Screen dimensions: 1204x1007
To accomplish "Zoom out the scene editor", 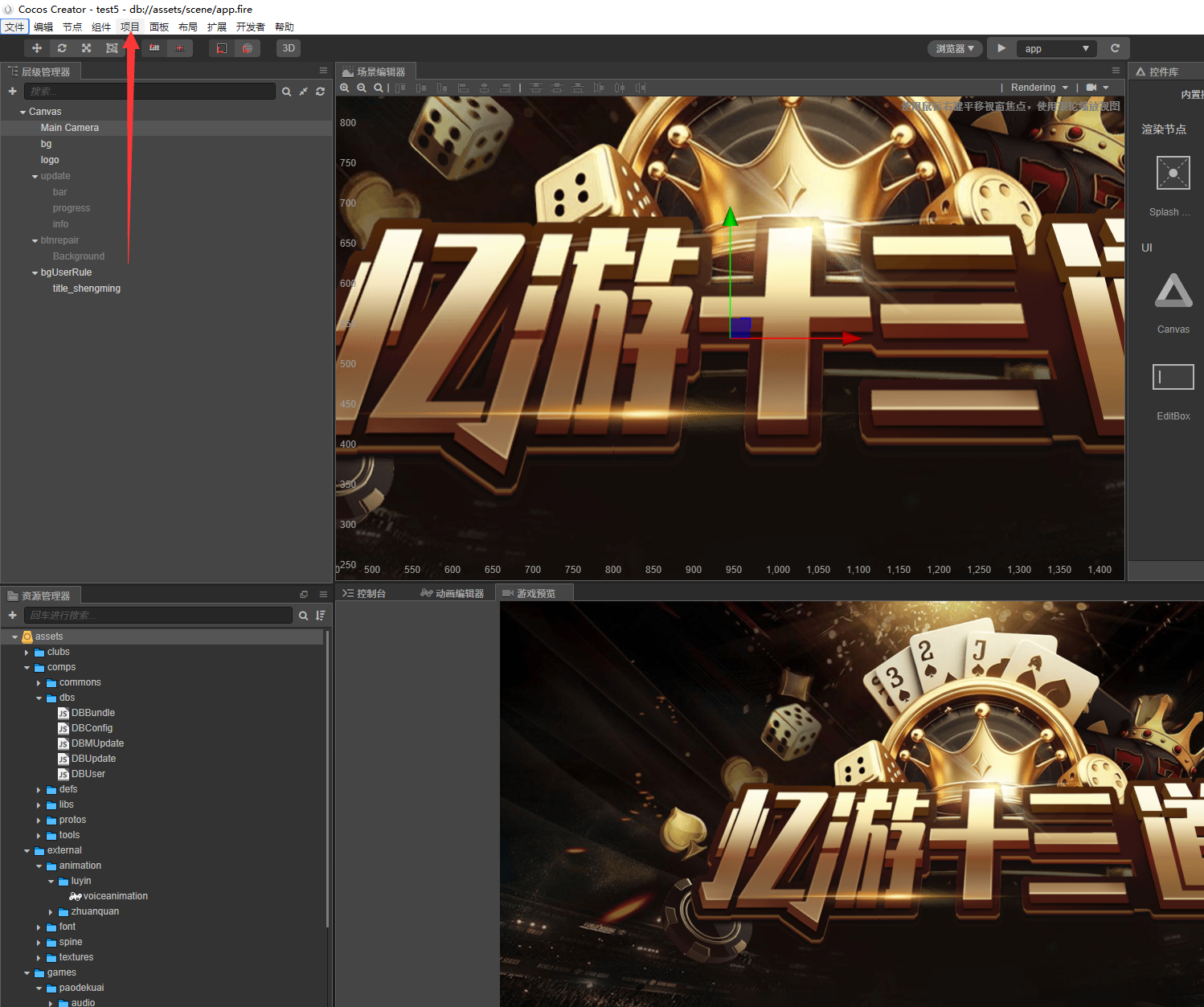I will [x=362, y=88].
